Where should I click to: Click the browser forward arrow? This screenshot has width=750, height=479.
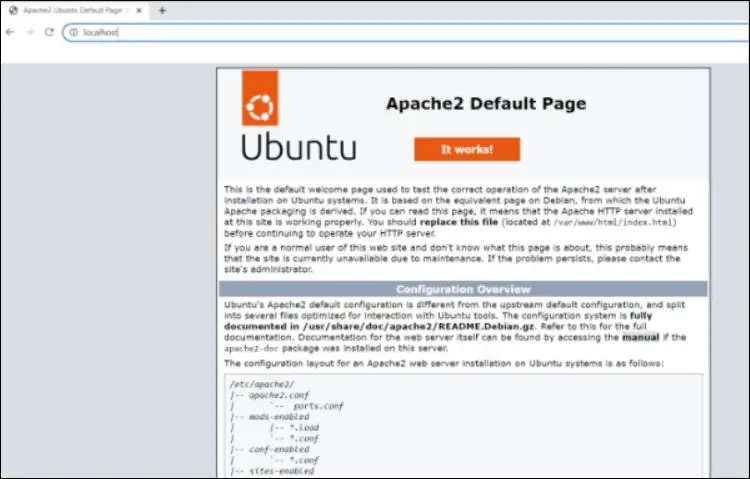tap(30, 32)
